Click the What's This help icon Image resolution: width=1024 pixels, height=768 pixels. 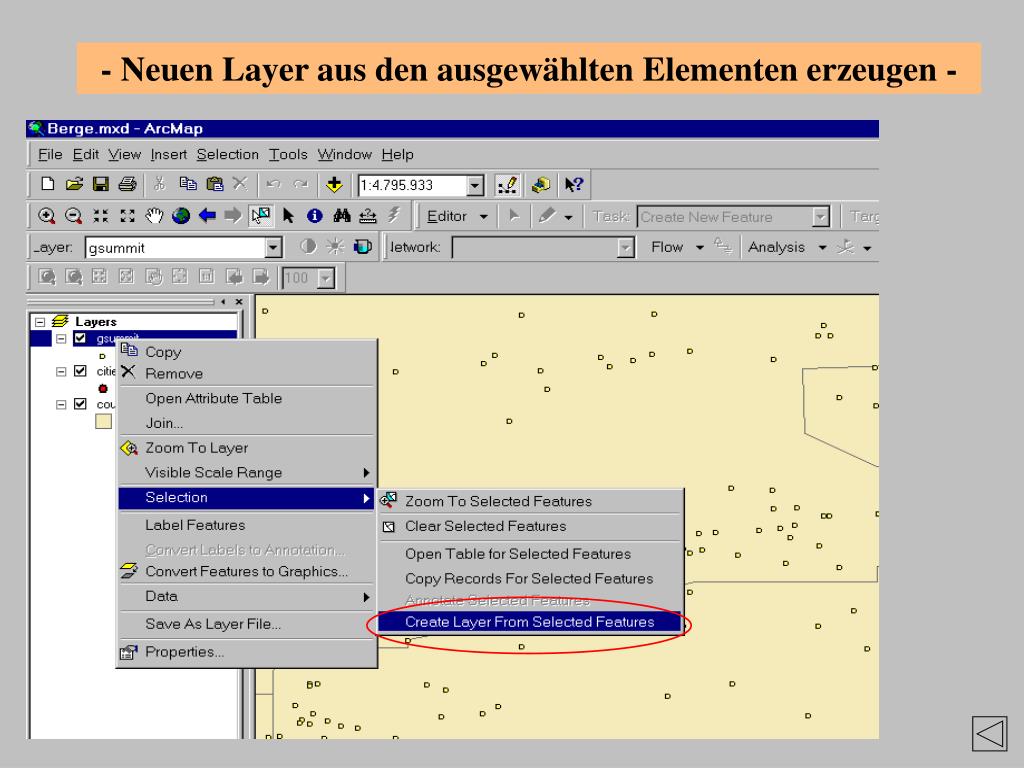pos(574,185)
